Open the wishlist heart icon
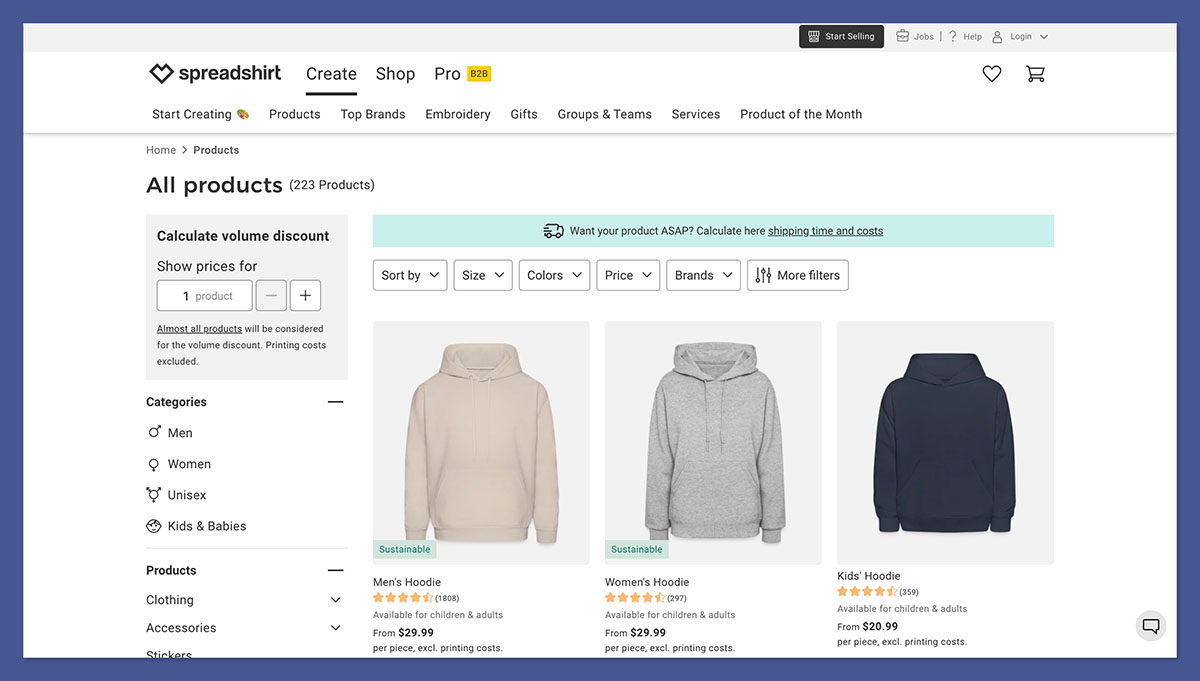 point(991,73)
